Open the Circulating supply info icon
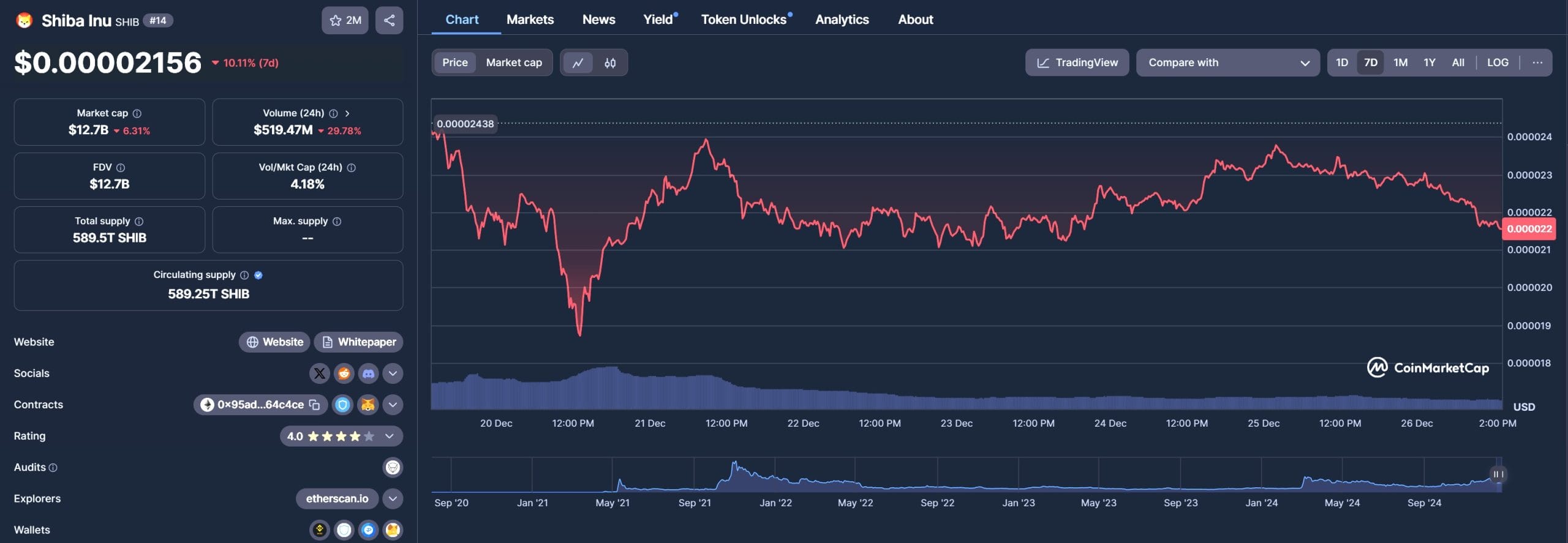The image size is (1568, 543). (x=244, y=275)
